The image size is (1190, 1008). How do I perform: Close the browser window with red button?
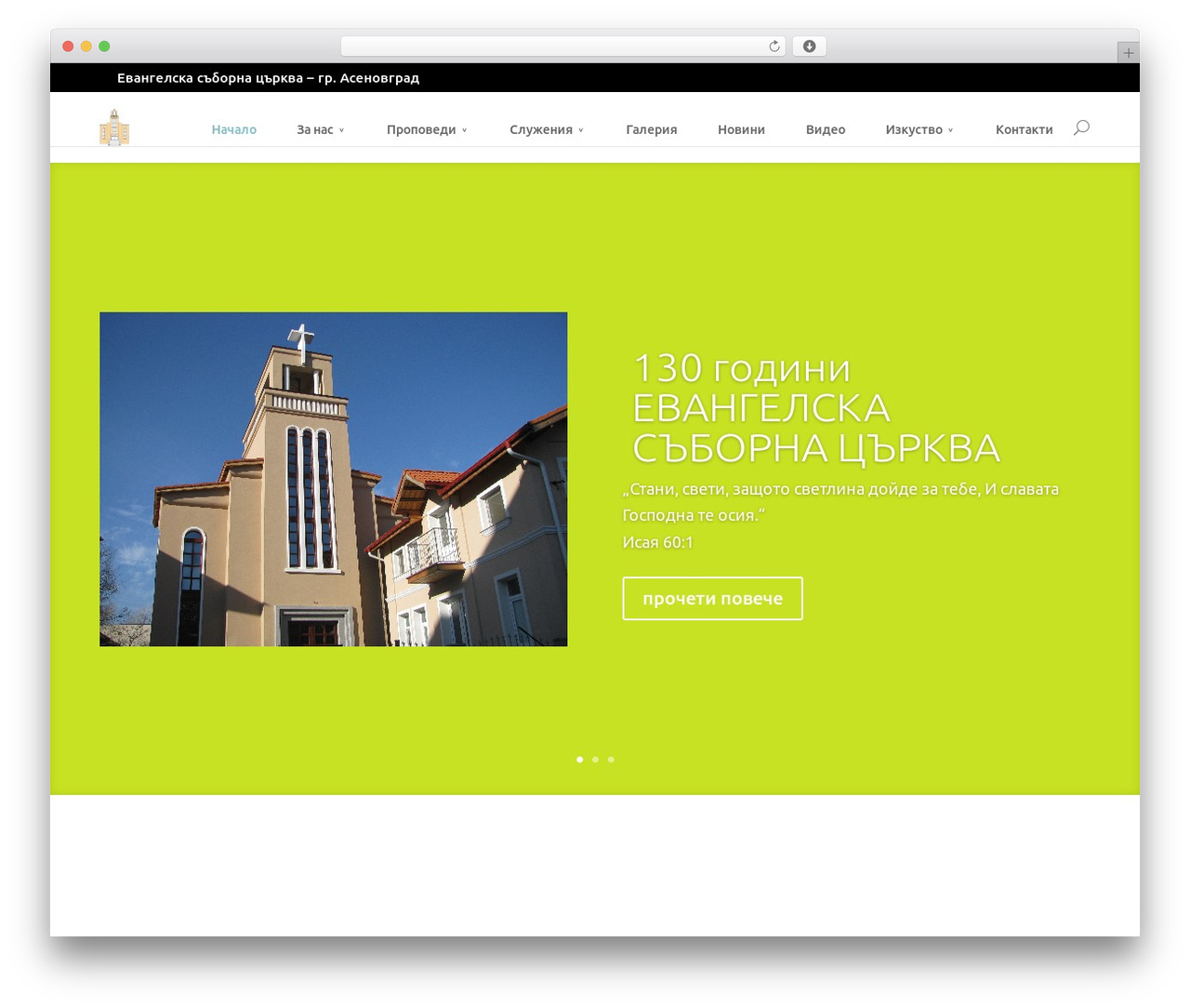point(68,46)
